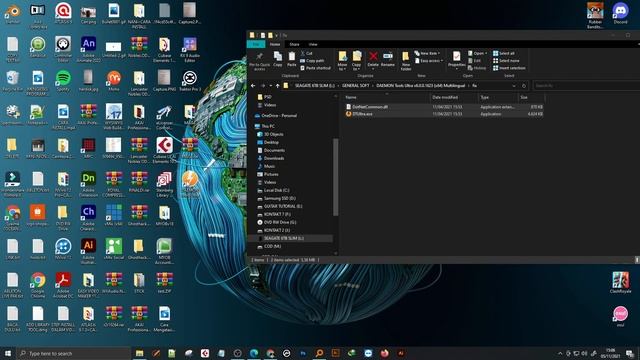The height and width of the screenshot is (360, 640).
Task: Sort files by the Size column
Action: tap(531, 97)
